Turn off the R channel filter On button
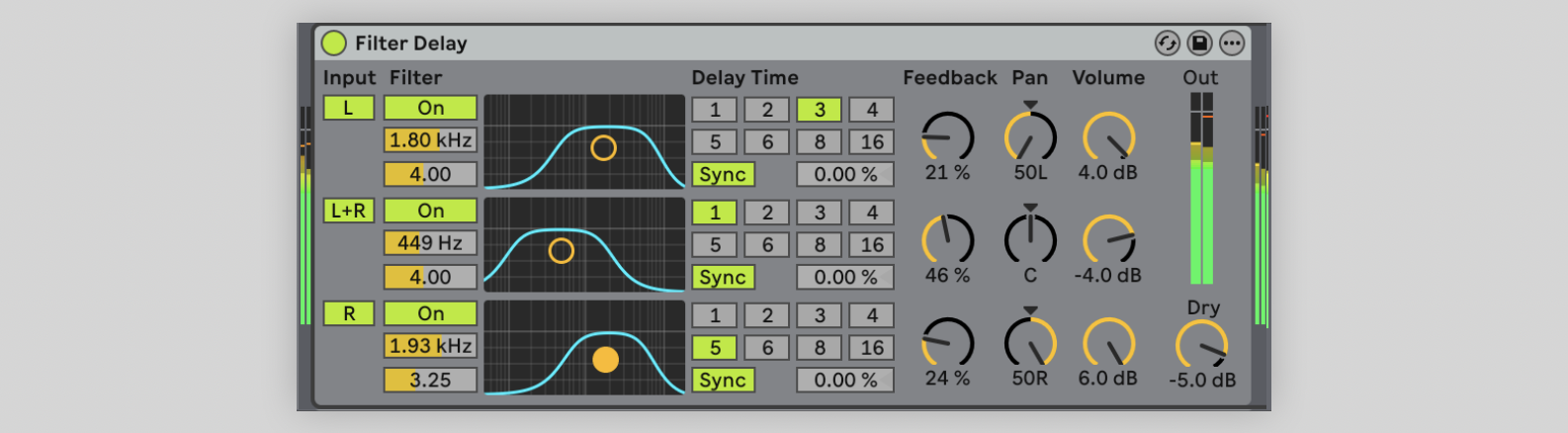Image resolution: width=1568 pixels, height=433 pixels. [x=430, y=313]
